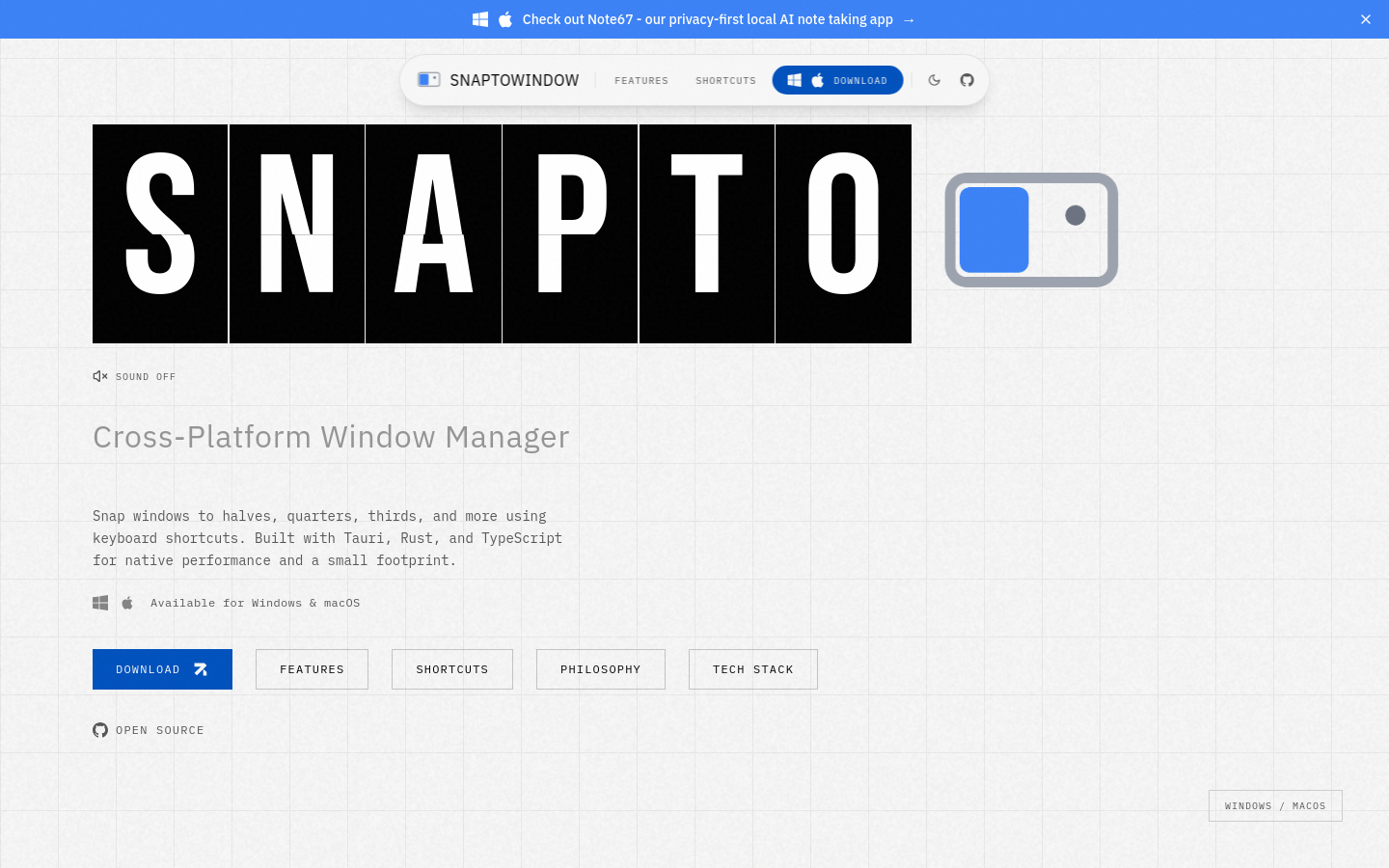Click the Apple icon in the top banner
Viewport: 1389px width, 868px height.
point(505,19)
